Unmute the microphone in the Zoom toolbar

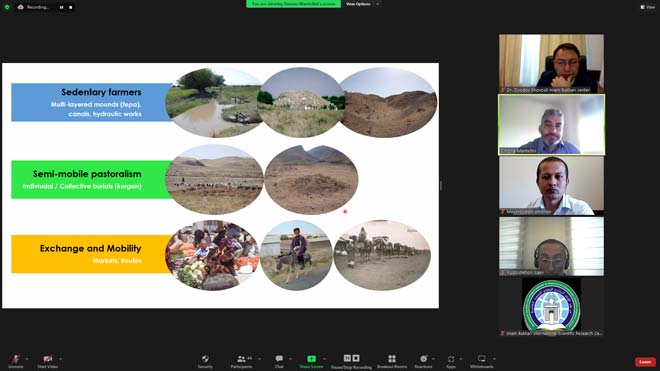(16, 361)
